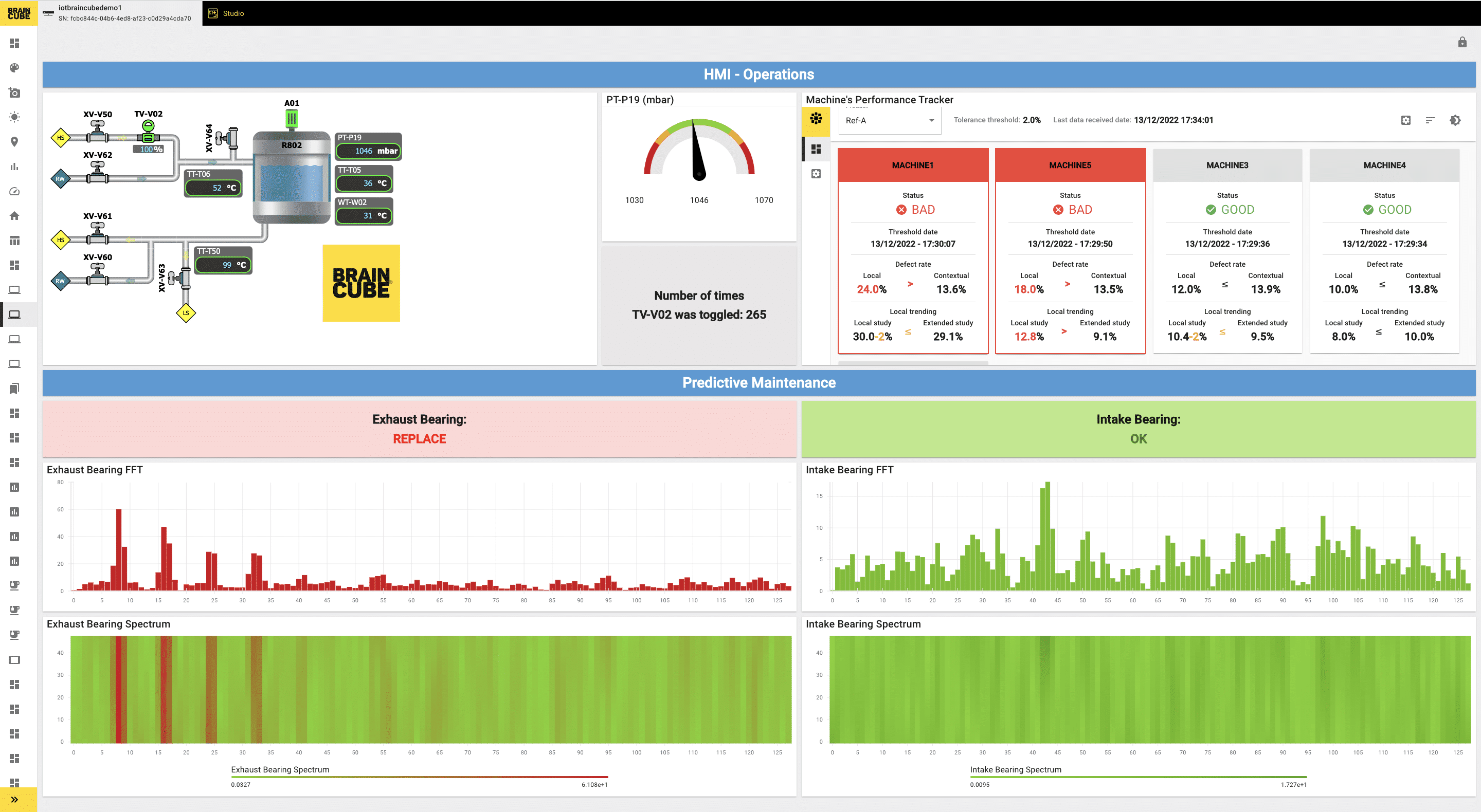Switch to the Studio tab
The height and width of the screenshot is (812, 1481).
[227, 13]
